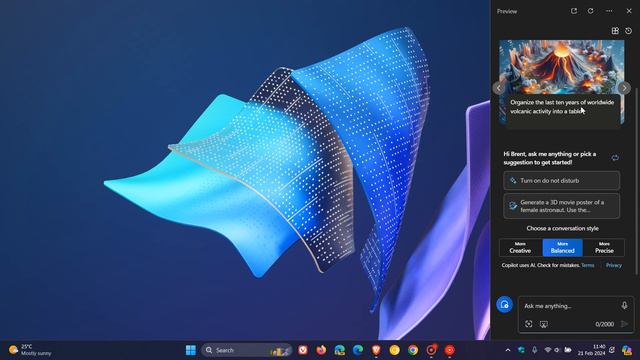The image size is (640, 360).
Task: Show hidden system tray icons
Action: (508, 350)
